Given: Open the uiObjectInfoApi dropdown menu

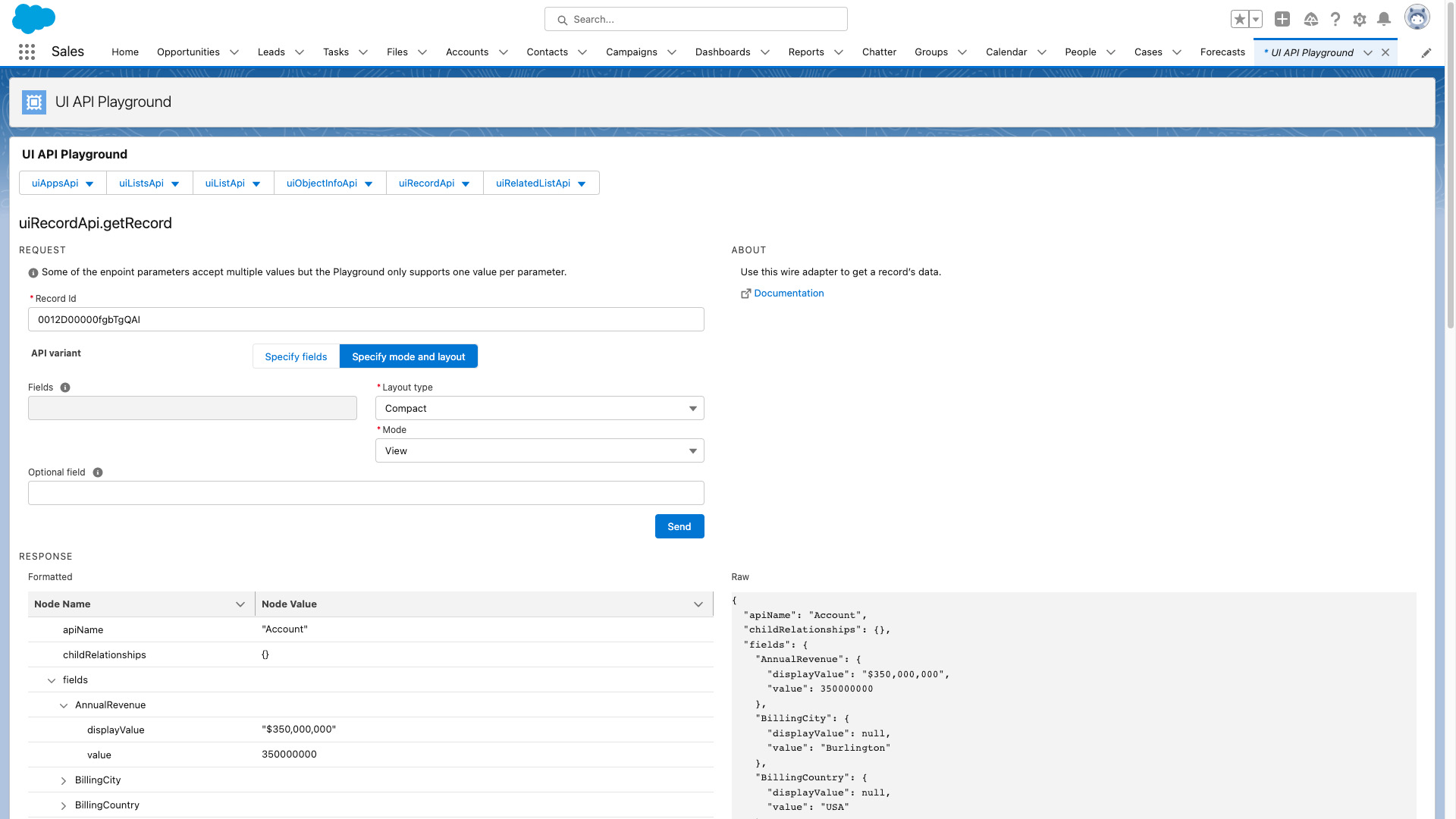Looking at the screenshot, I should point(330,183).
